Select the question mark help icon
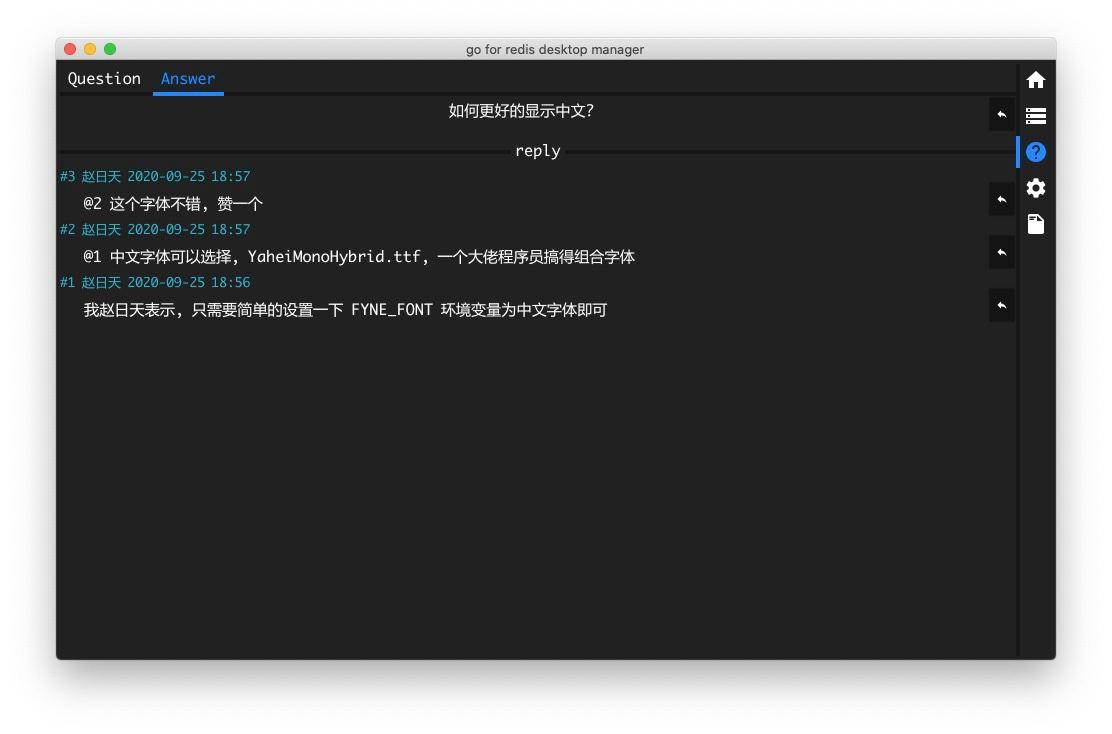The image size is (1112, 734). pos(1035,152)
